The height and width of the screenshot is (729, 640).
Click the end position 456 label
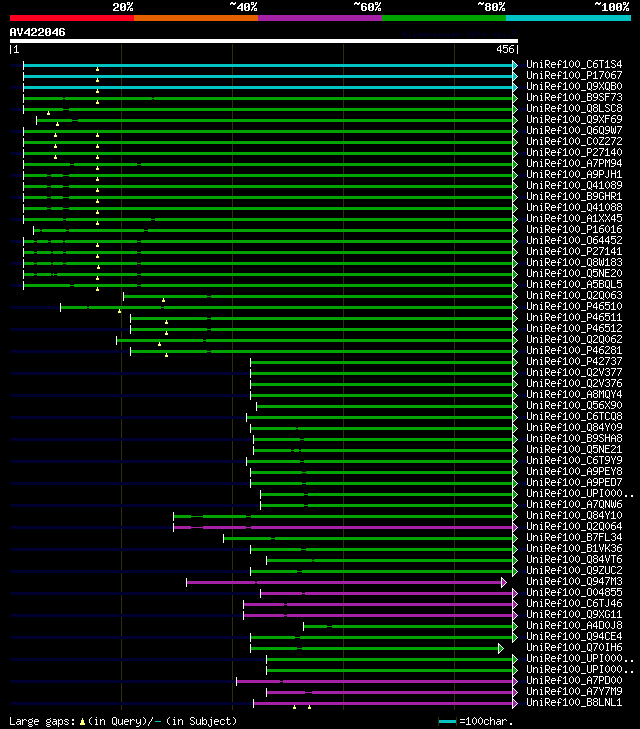(x=505, y=49)
